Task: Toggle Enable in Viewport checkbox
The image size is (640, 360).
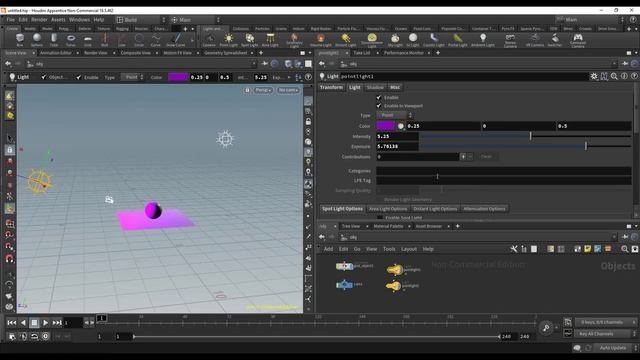Action: coord(379,106)
